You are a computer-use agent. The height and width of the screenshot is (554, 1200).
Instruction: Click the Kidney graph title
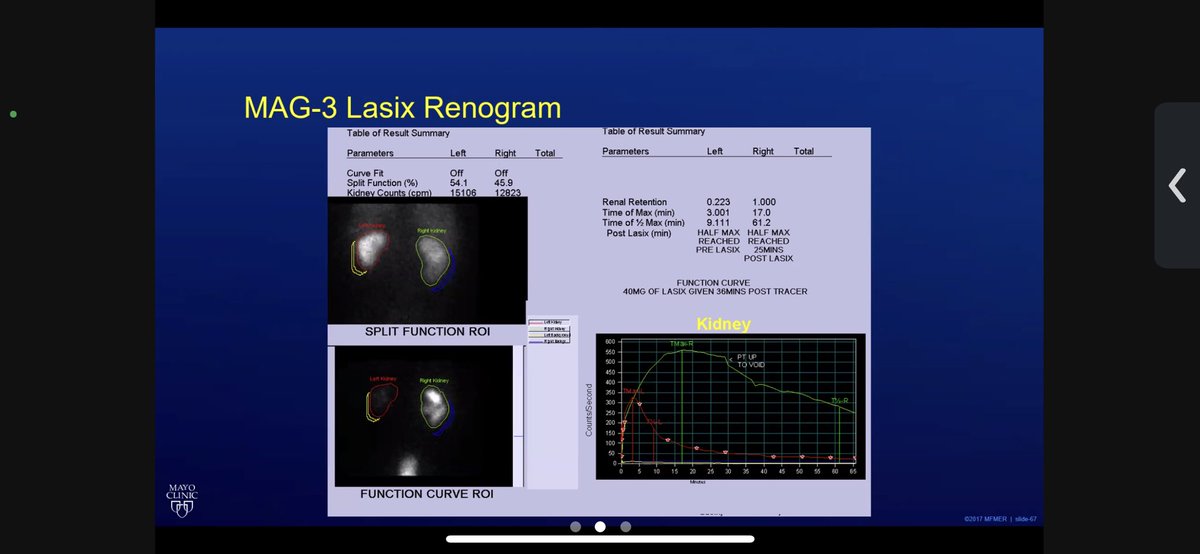coord(724,325)
